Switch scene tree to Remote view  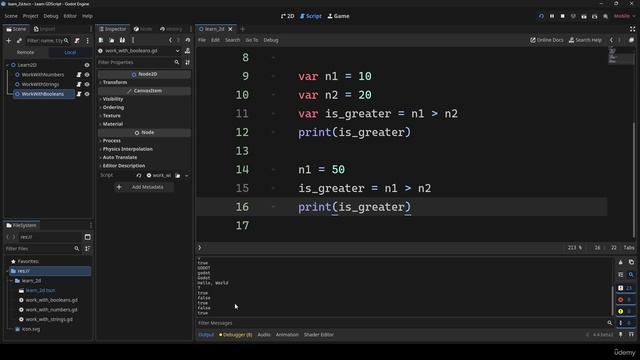click(x=25, y=52)
